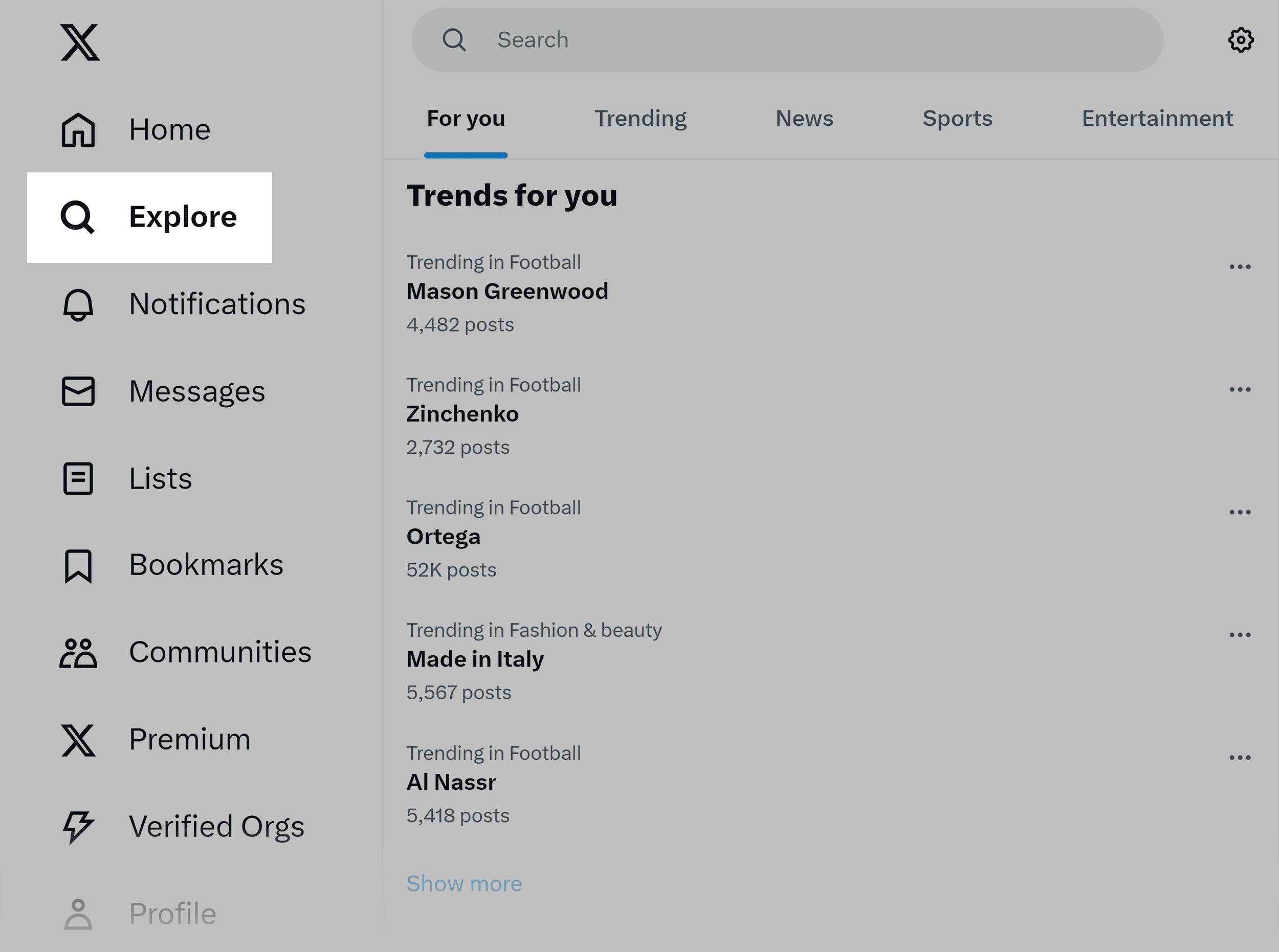Expand options menu for Made in Italy

tap(1239, 635)
